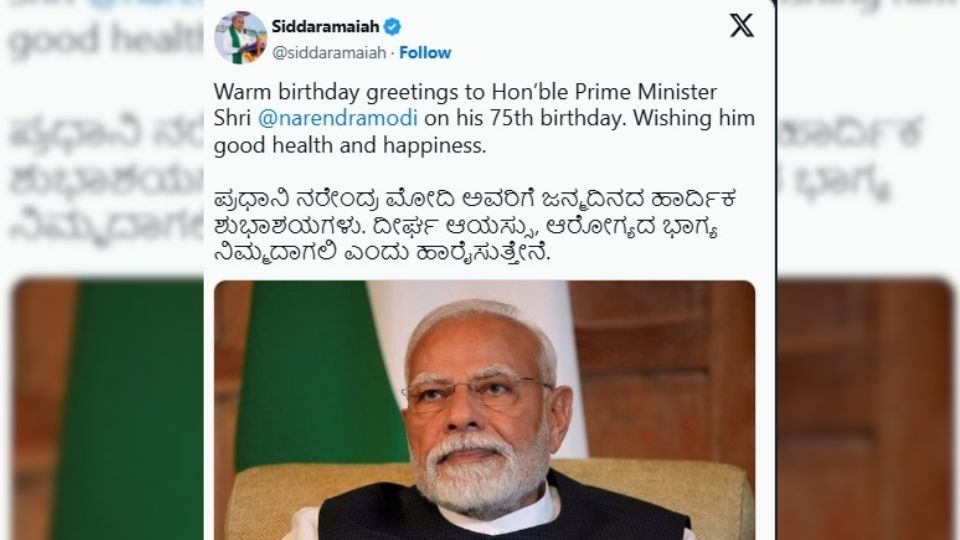Click the second line of Kannada text
The height and width of the screenshot is (540, 960).
tap(465, 227)
